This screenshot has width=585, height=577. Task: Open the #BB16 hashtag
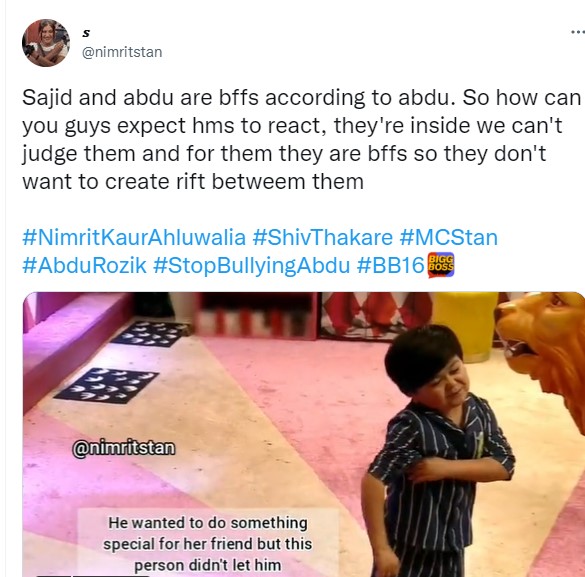(390, 266)
